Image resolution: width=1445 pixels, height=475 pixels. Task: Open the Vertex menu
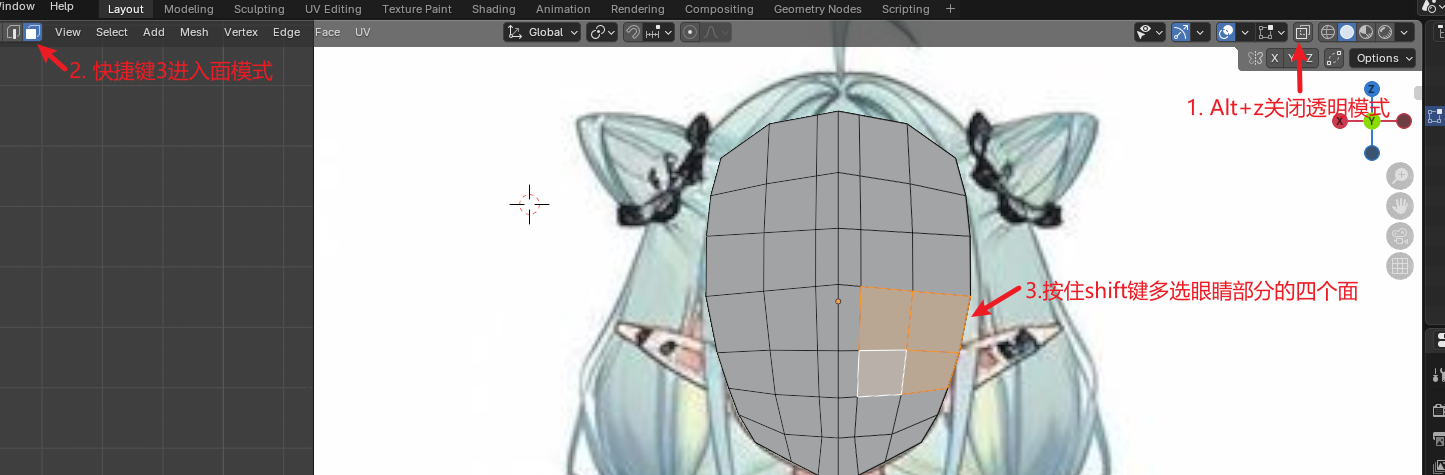click(241, 32)
